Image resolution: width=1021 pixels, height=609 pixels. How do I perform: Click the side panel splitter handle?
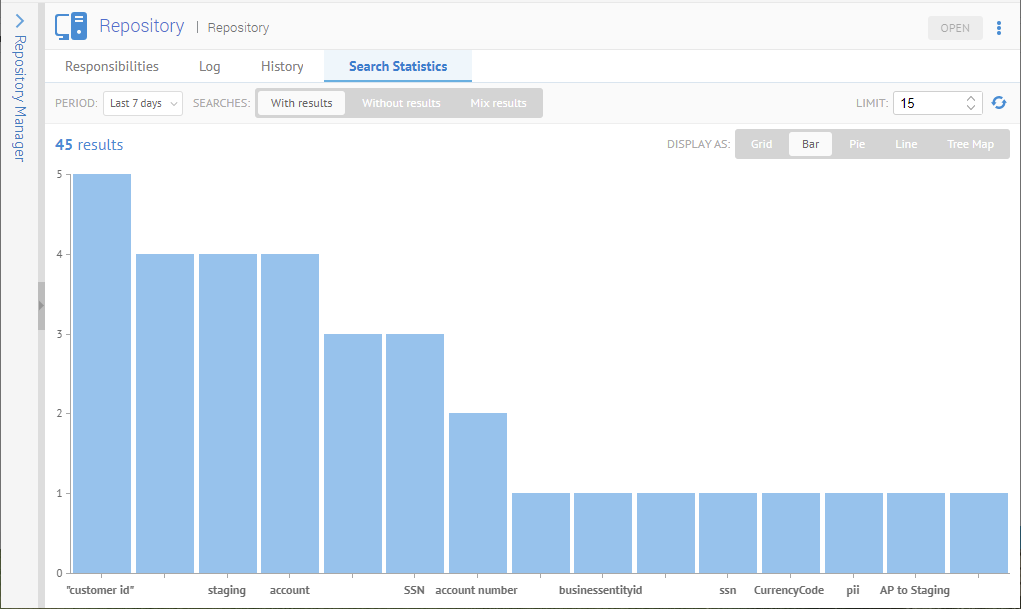41,304
